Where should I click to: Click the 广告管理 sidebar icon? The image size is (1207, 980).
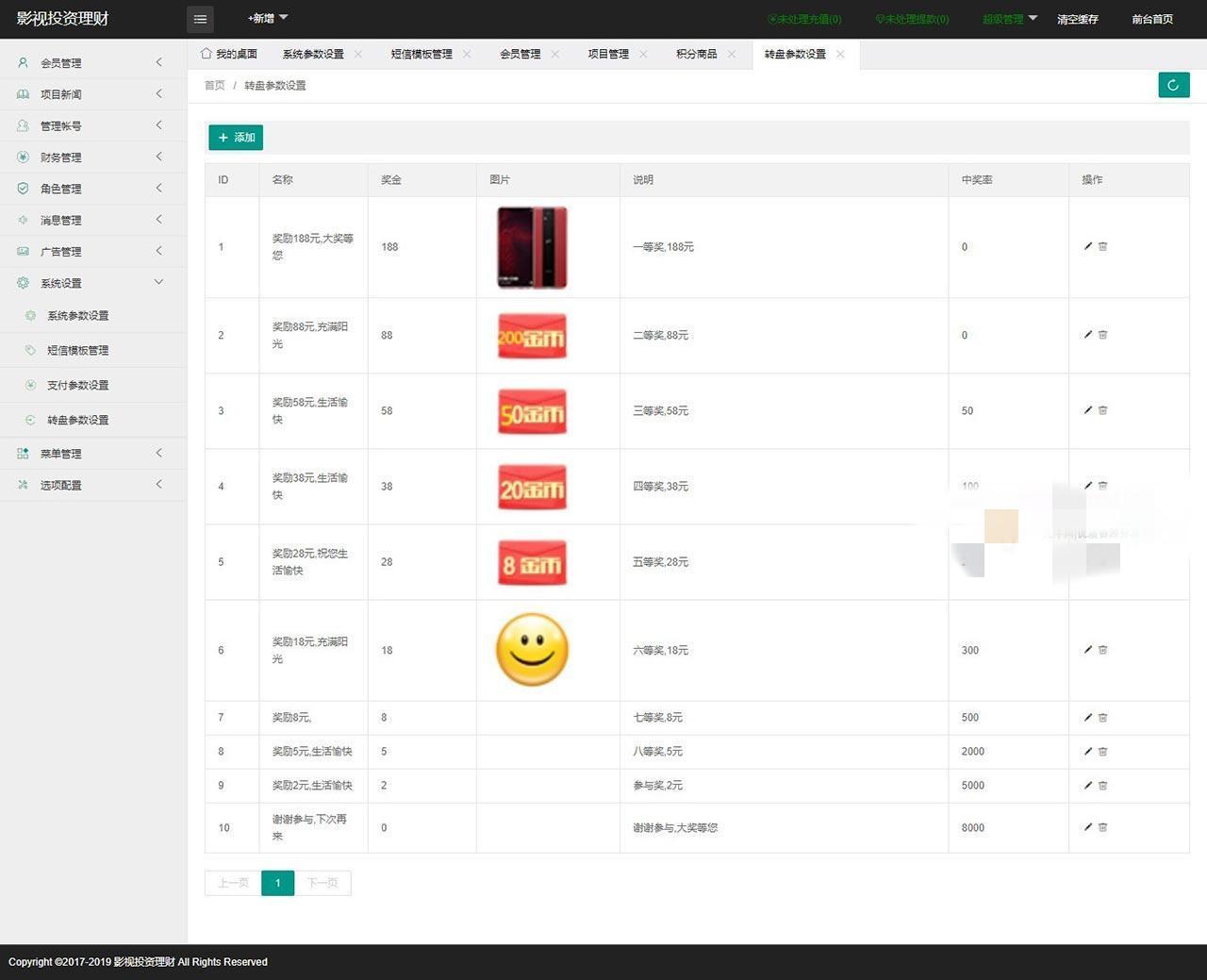pyautogui.click(x=23, y=251)
